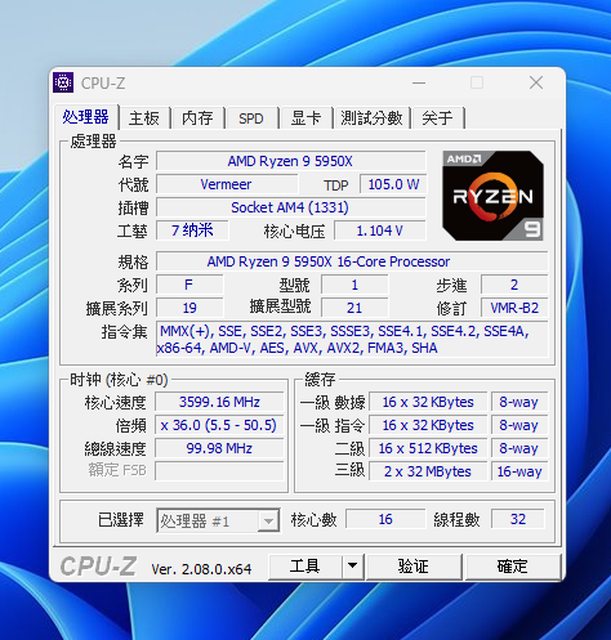The width and height of the screenshot is (611, 640).
Task: Click the TDP value 105.0 W
Action: (393, 184)
